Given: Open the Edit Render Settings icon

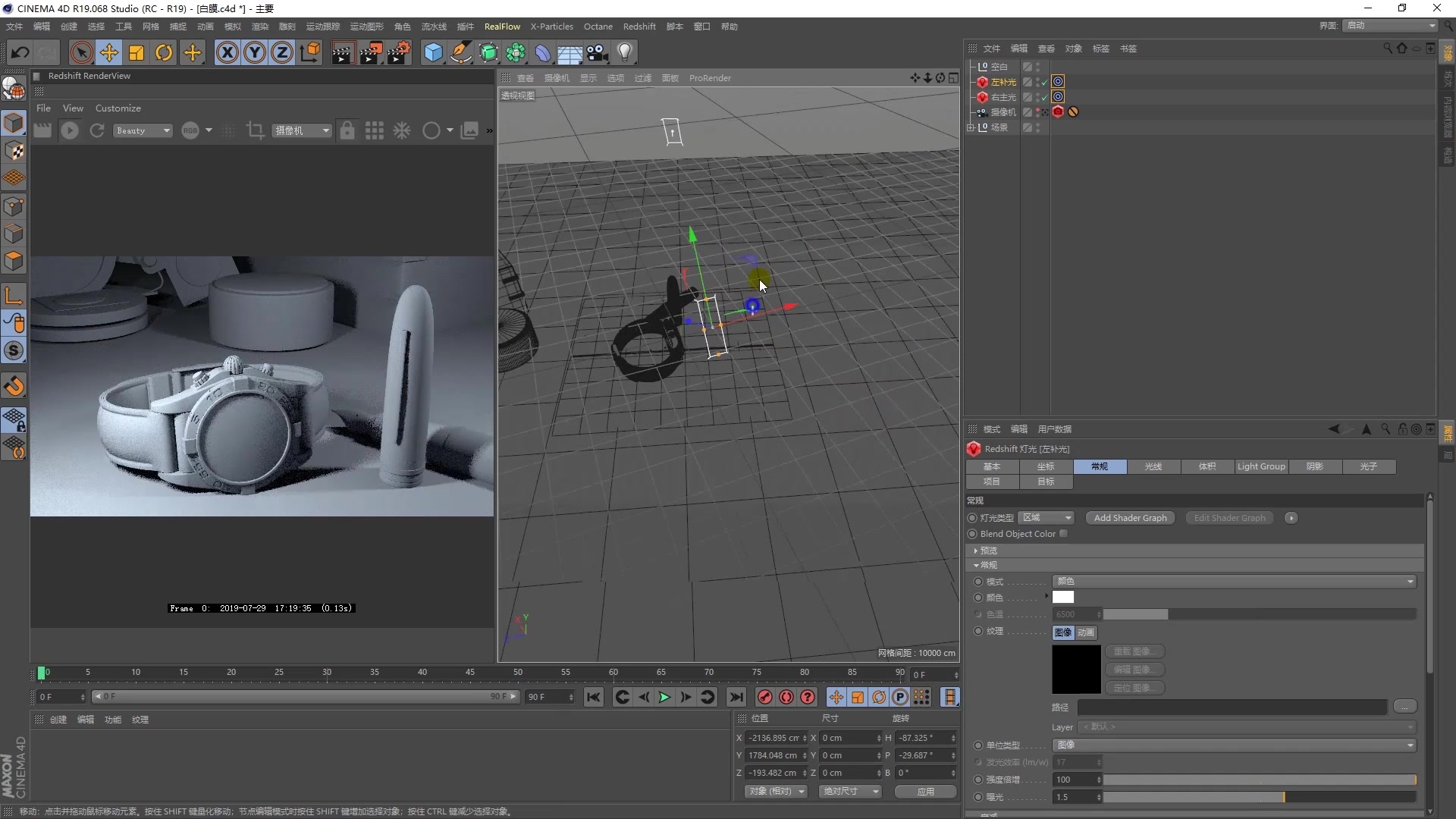Looking at the screenshot, I should click(398, 52).
